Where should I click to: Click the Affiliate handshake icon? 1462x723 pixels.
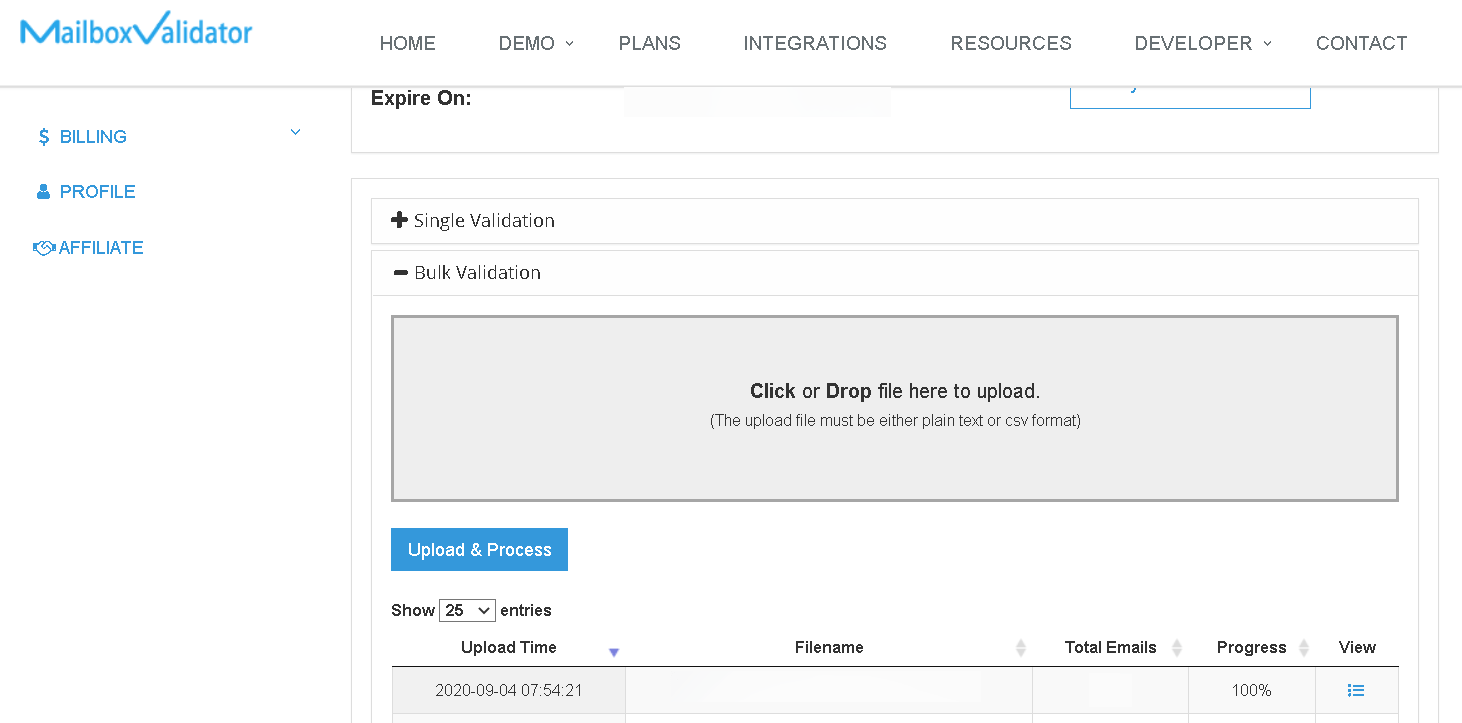point(43,248)
